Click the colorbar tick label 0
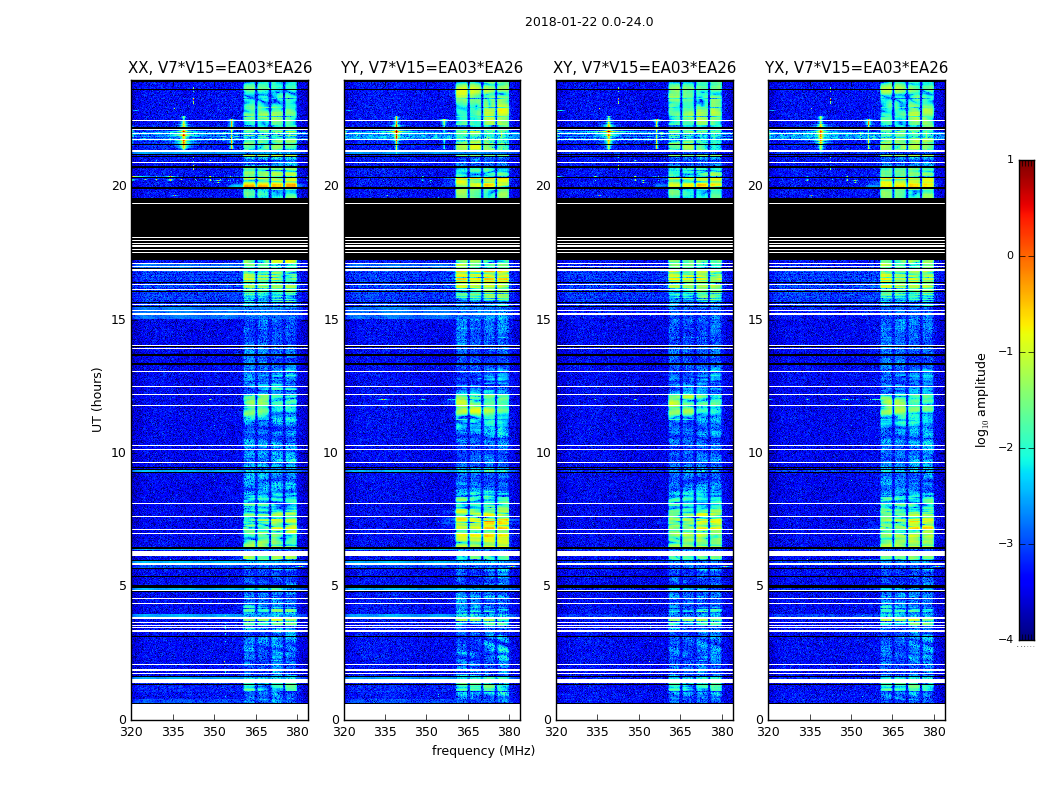 coord(1010,256)
